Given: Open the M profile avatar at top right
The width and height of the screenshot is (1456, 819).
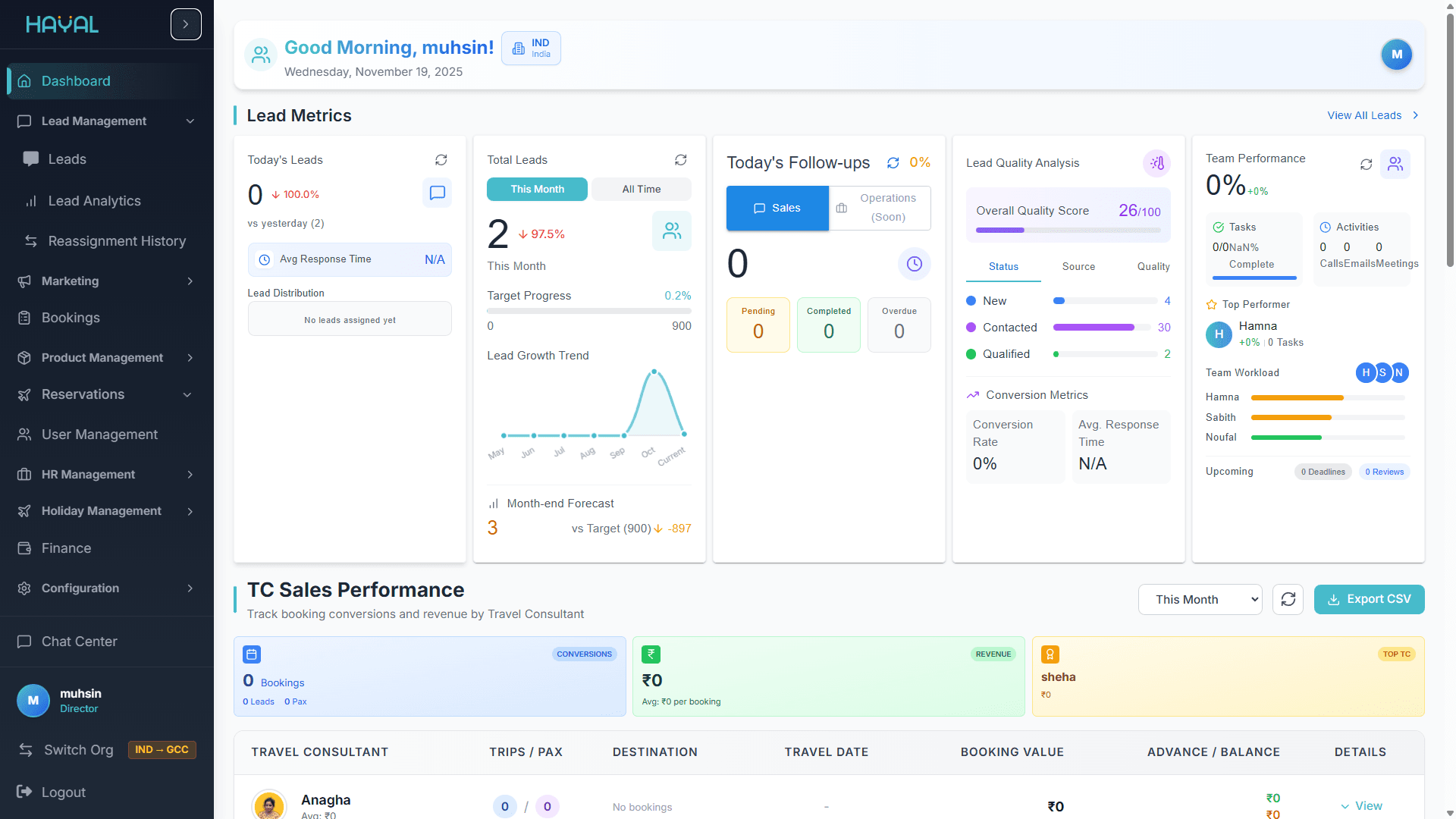Looking at the screenshot, I should point(1396,55).
